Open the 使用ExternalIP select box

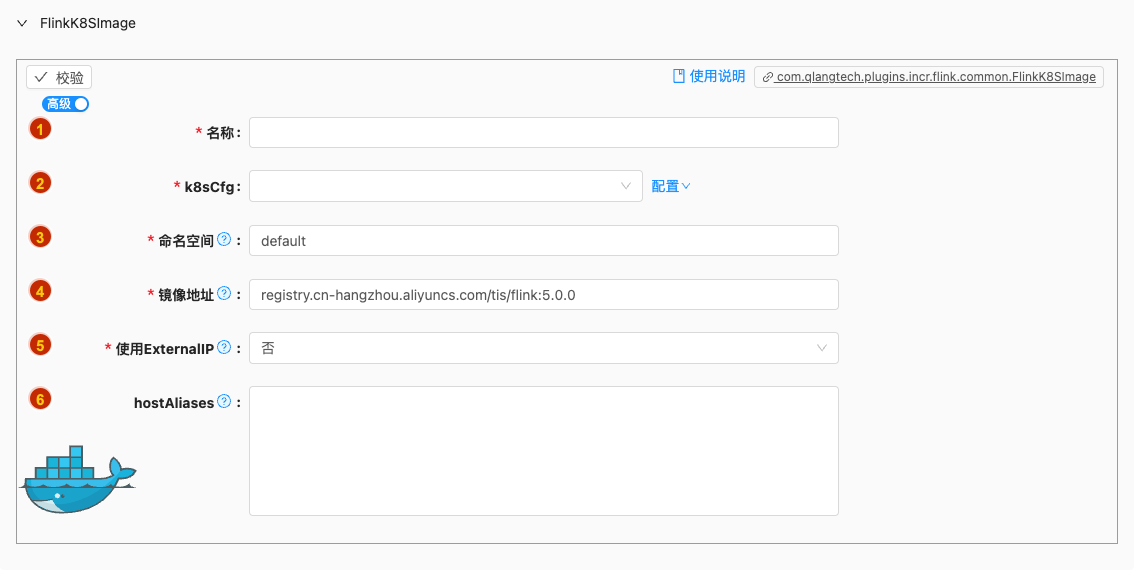(543, 348)
